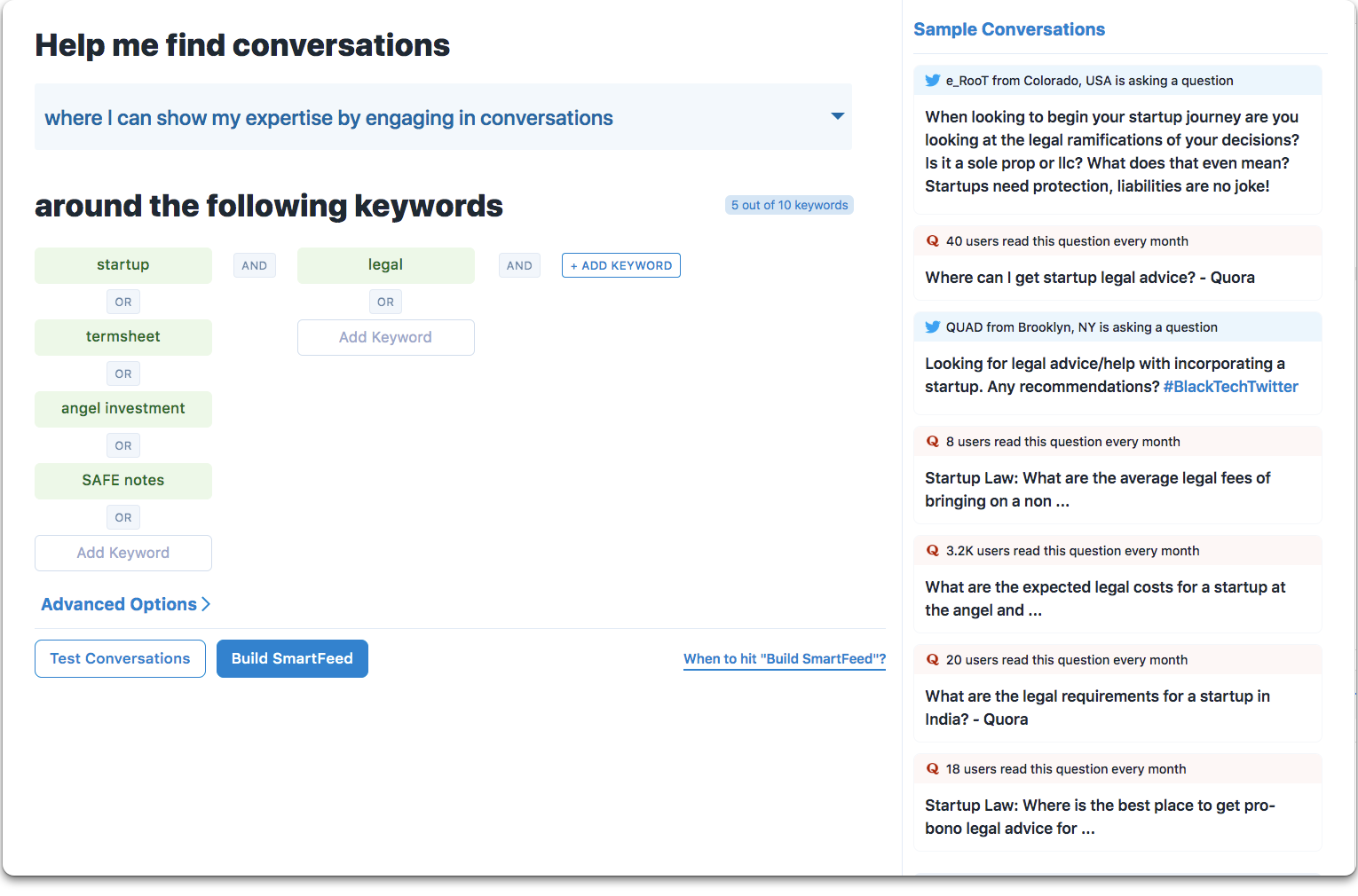
Task: Click Quora icon next to 40 users read
Action: coord(933,241)
